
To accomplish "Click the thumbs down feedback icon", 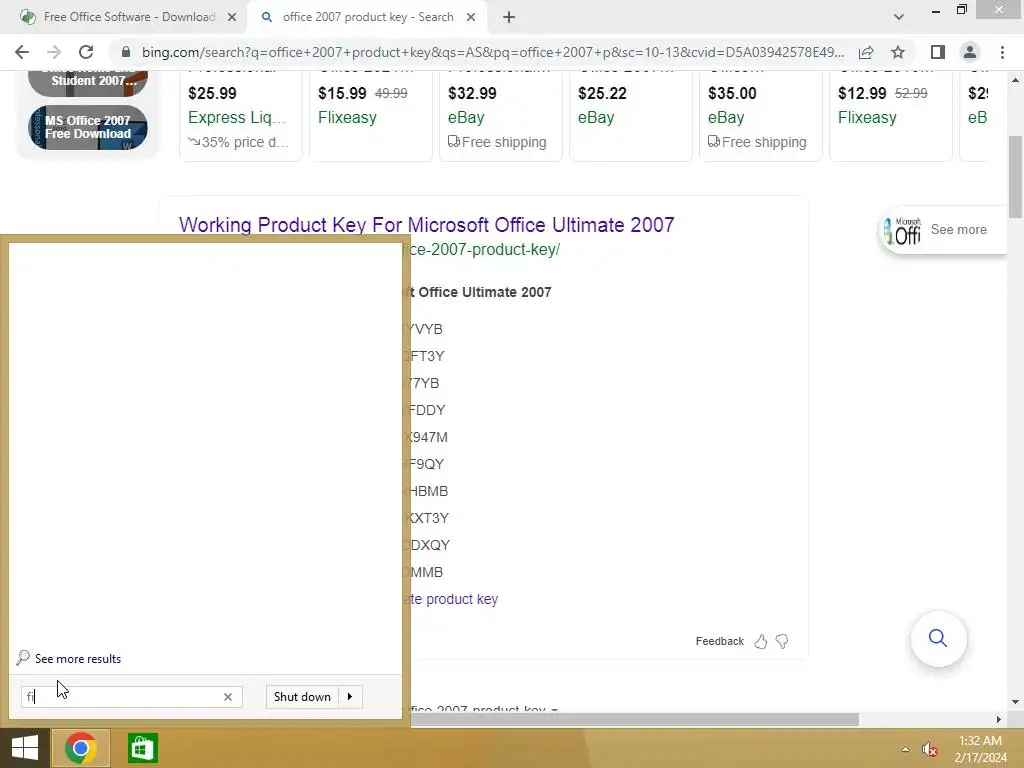I will [x=782, y=641].
